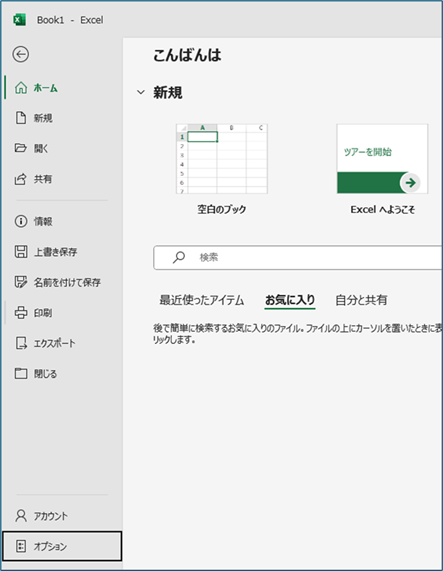The width and height of the screenshot is (443, 571).
Task: Open the 自分と共有 tab
Action: (x=361, y=300)
